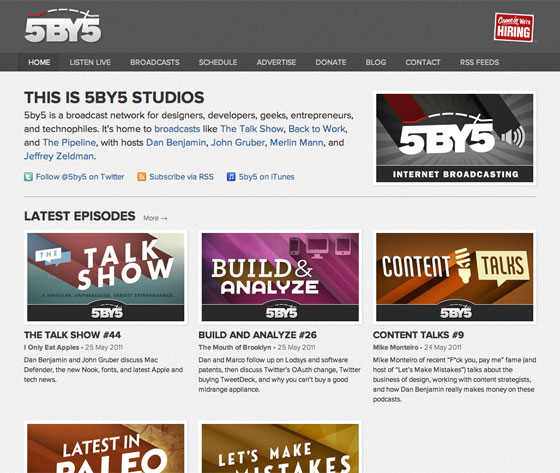Open the Contact page
This screenshot has height=473, width=560.
[422, 62]
